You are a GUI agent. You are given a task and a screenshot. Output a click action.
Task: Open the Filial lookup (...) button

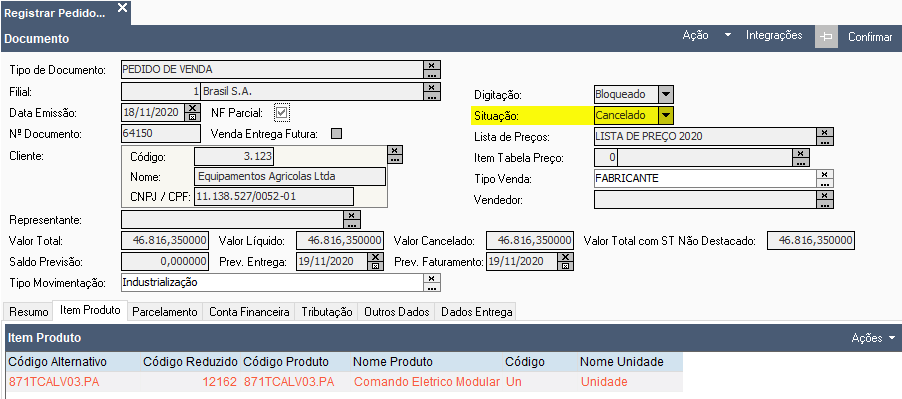[431, 96]
